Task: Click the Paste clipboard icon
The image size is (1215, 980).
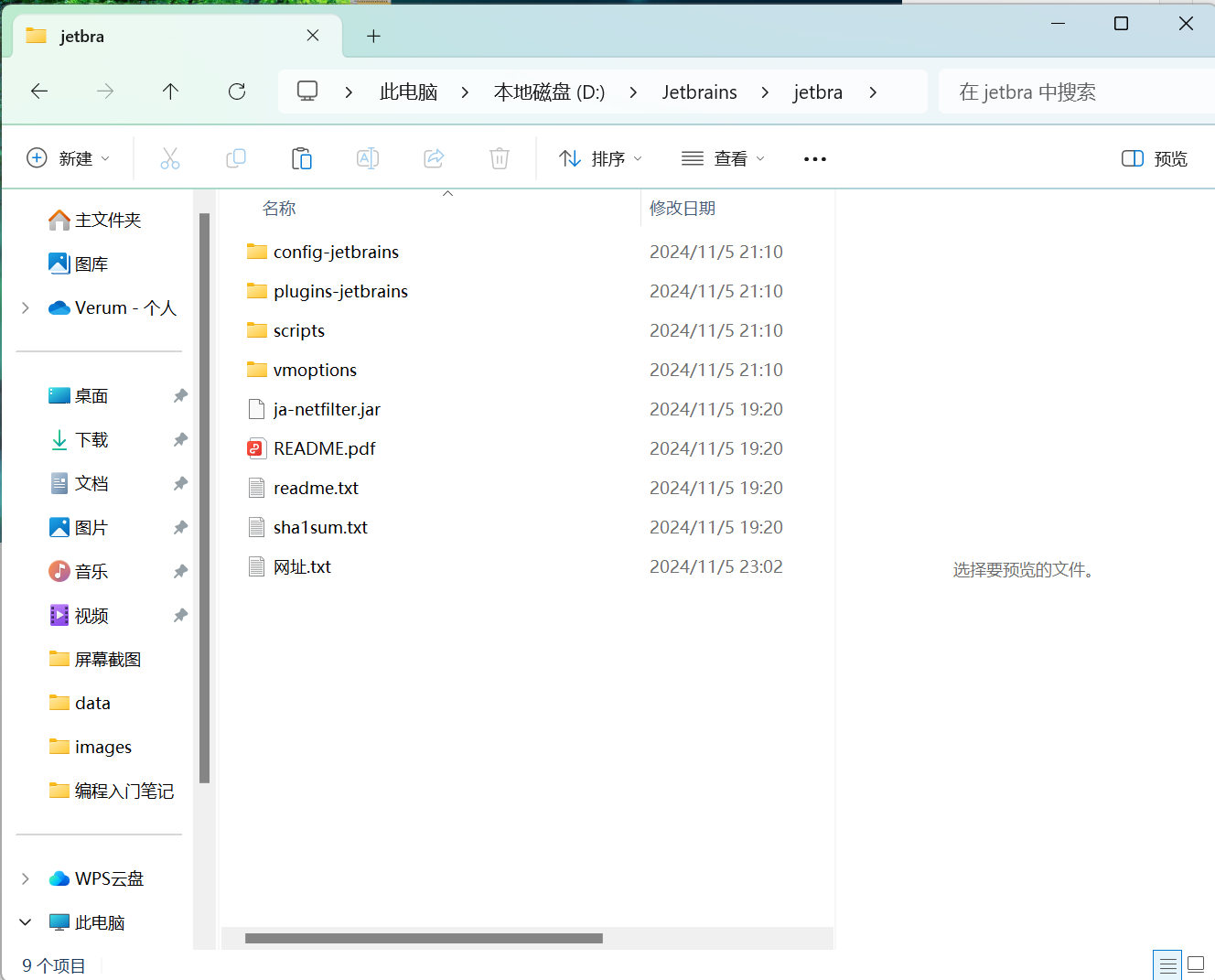Action: click(x=302, y=158)
